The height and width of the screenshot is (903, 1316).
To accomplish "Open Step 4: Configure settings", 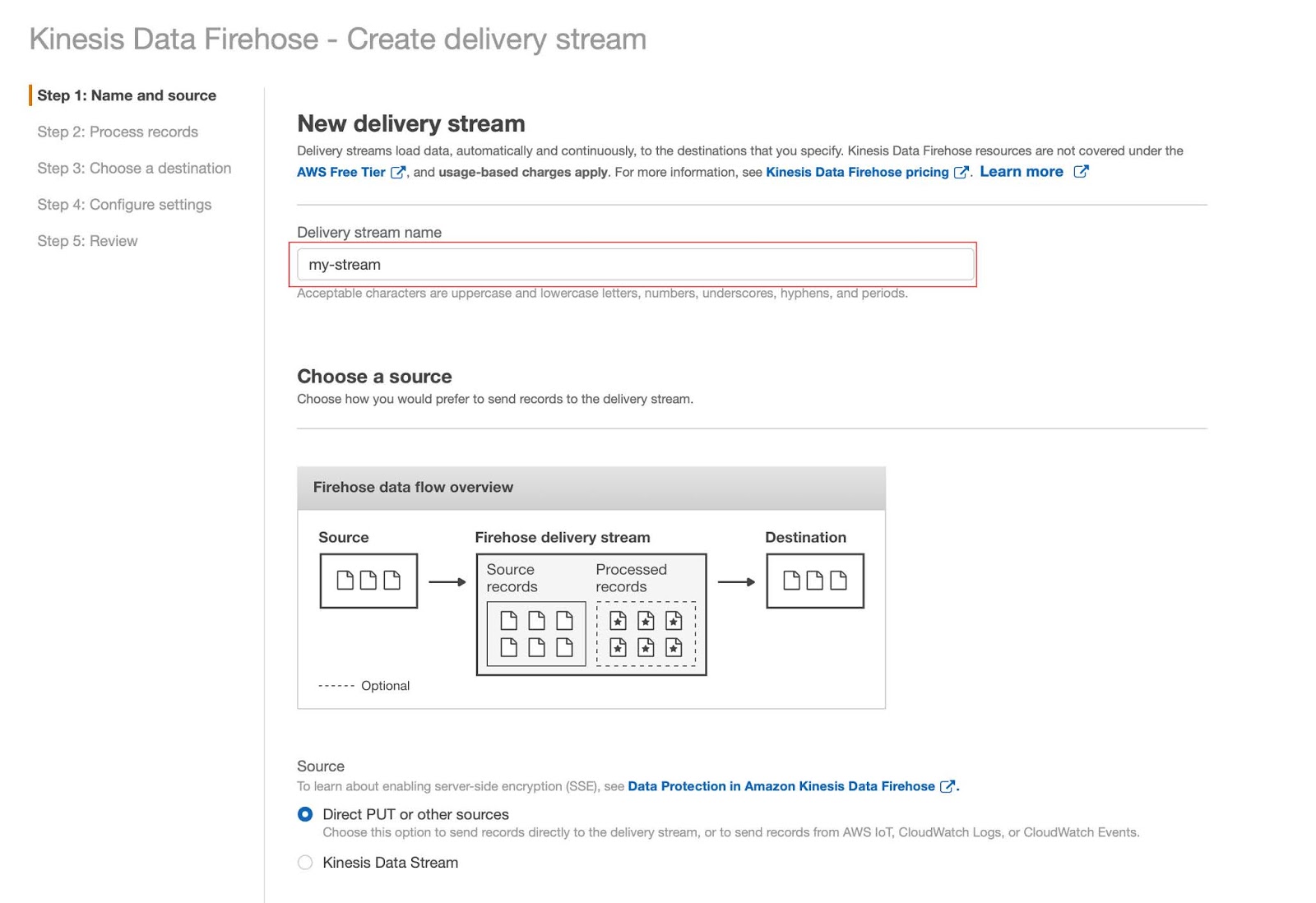I will pos(124,204).
